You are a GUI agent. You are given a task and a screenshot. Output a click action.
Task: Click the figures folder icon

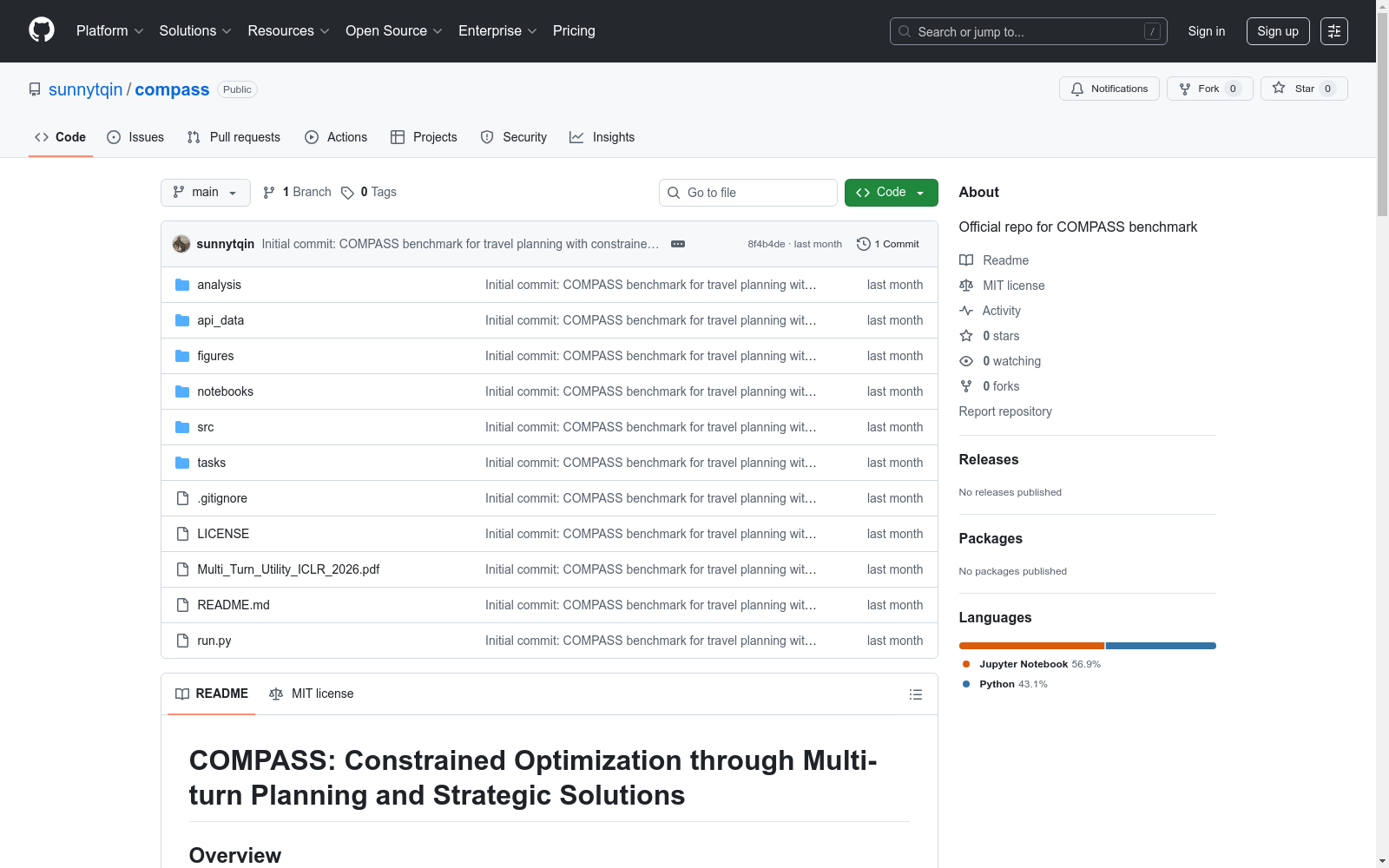[x=182, y=356]
